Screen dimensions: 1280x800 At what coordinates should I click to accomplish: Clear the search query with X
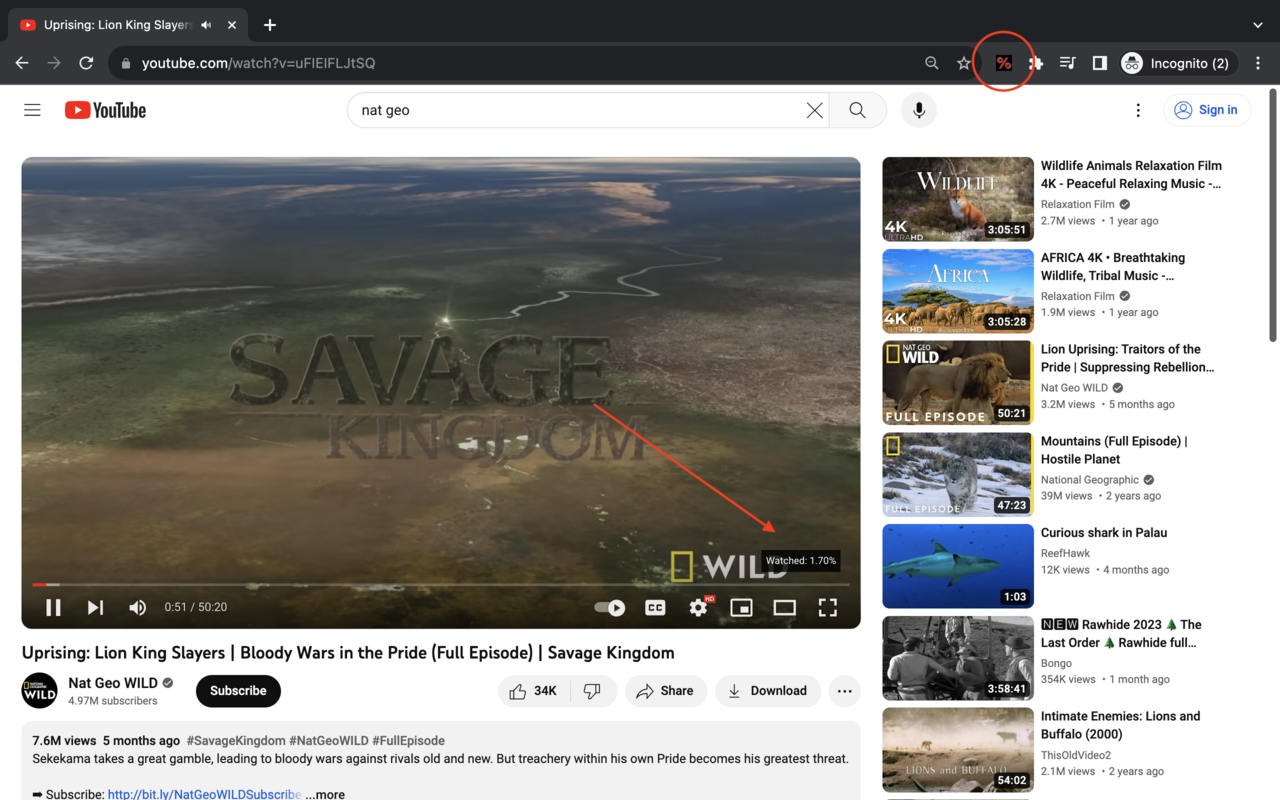coord(815,110)
